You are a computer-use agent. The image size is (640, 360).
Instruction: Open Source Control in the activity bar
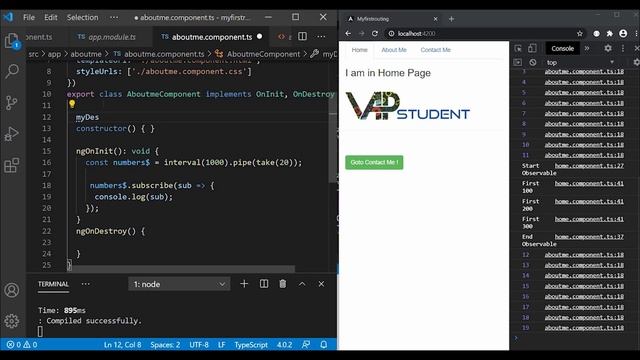click(x=11, y=102)
